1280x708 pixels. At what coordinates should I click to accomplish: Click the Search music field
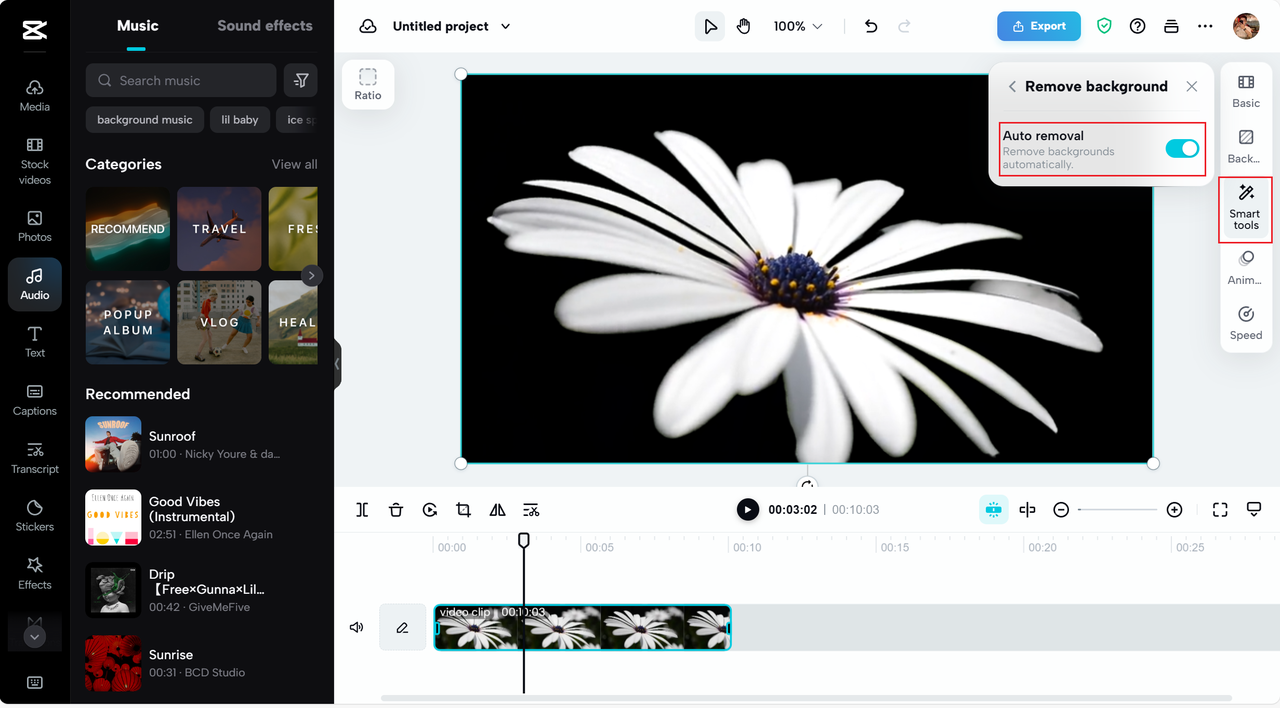coord(181,80)
